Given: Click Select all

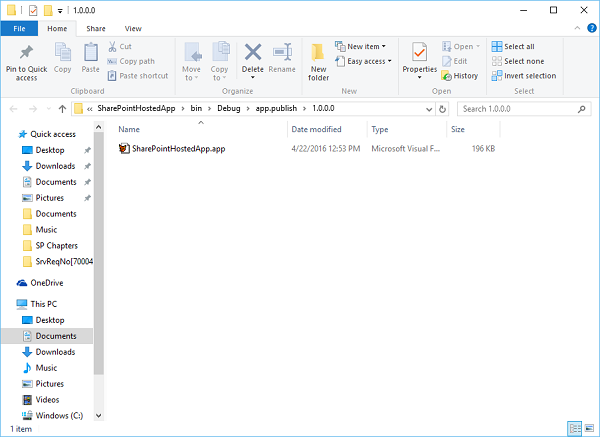Looking at the screenshot, I should point(513,47).
